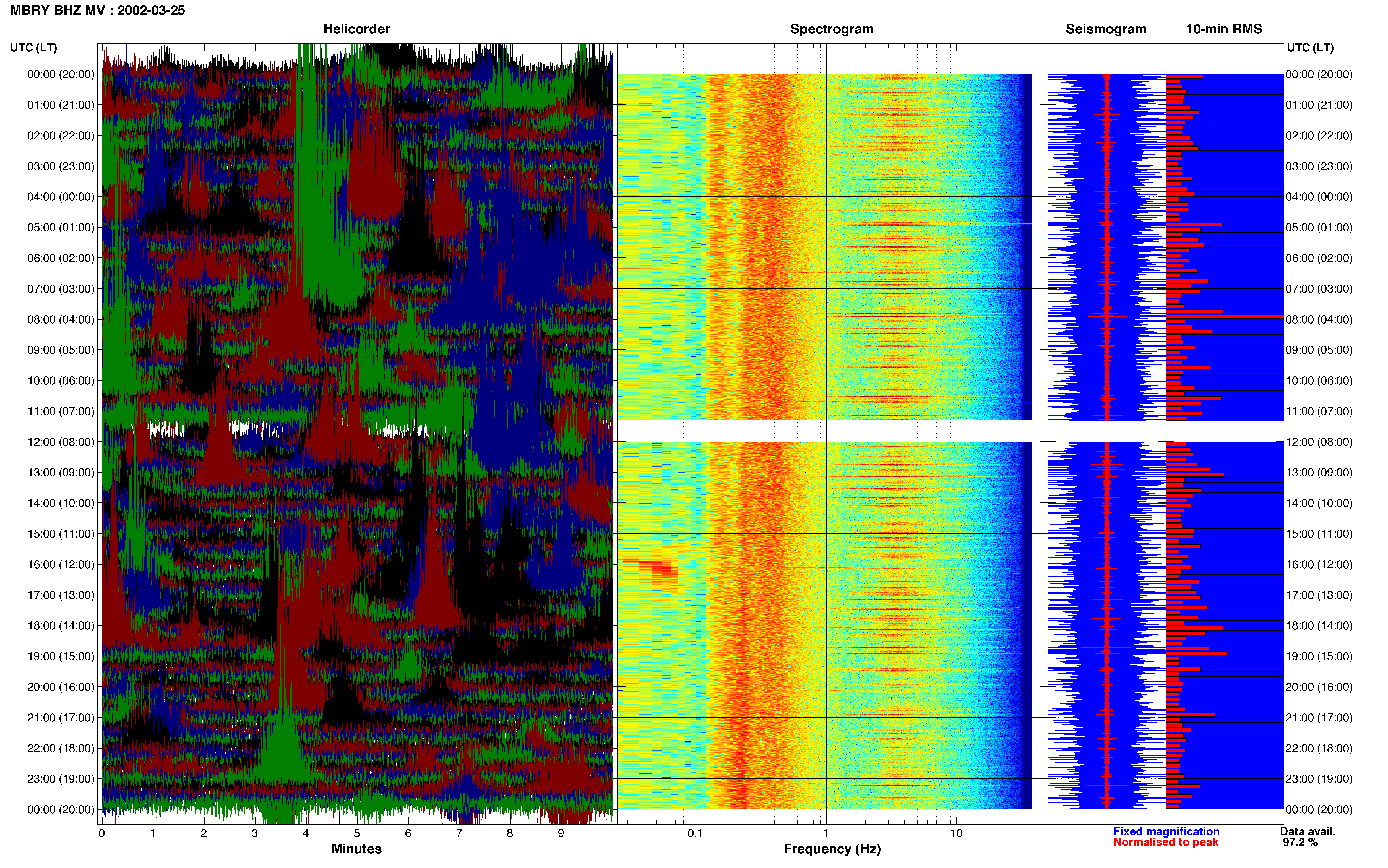
Task: Click the title 'MBRY BHZ MV : 2002-03-25'
Action: (x=98, y=10)
